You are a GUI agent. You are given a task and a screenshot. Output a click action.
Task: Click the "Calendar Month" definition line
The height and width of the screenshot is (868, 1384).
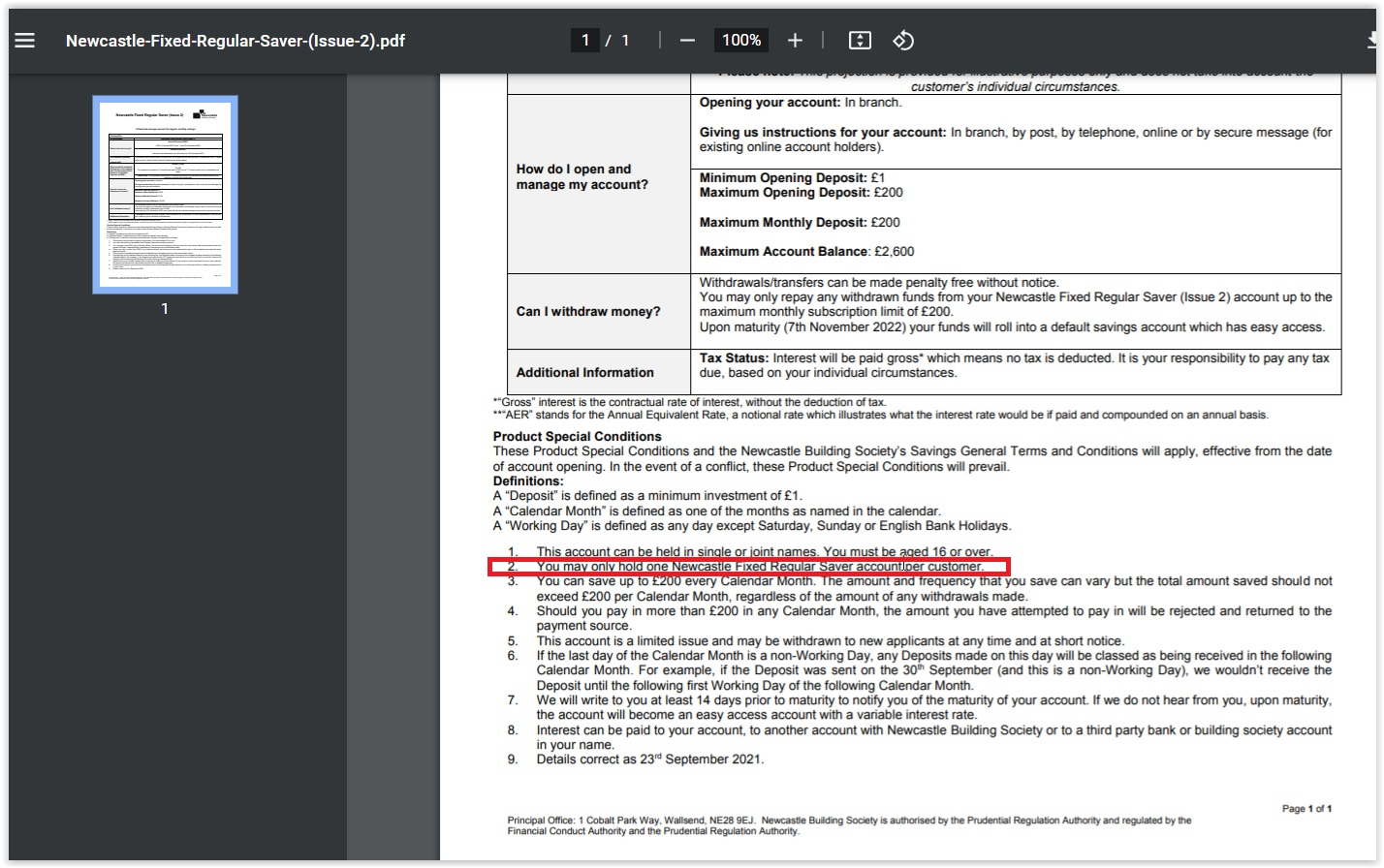click(716, 511)
